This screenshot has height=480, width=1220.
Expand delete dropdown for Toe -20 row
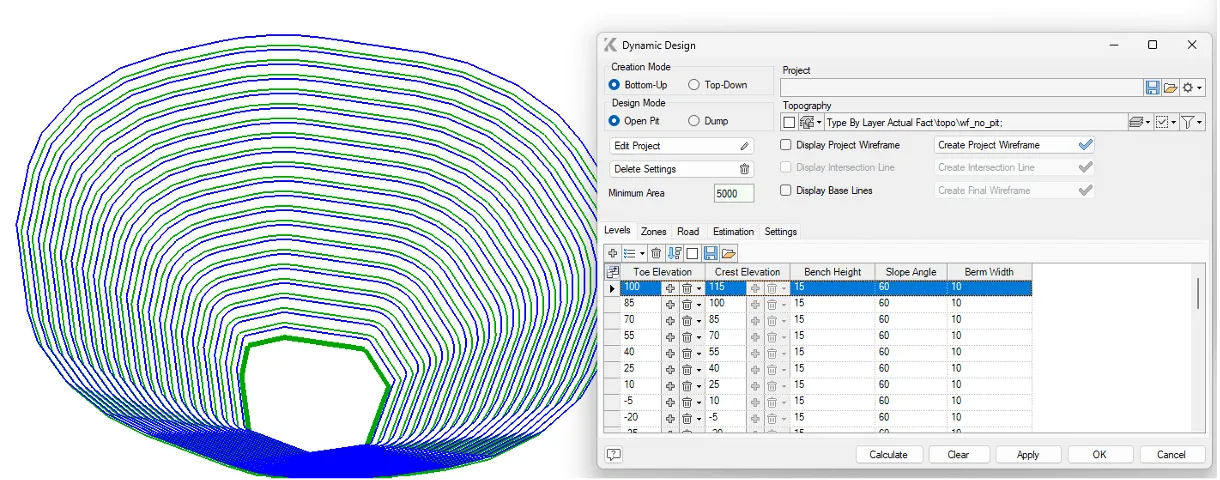click(699, 417)
